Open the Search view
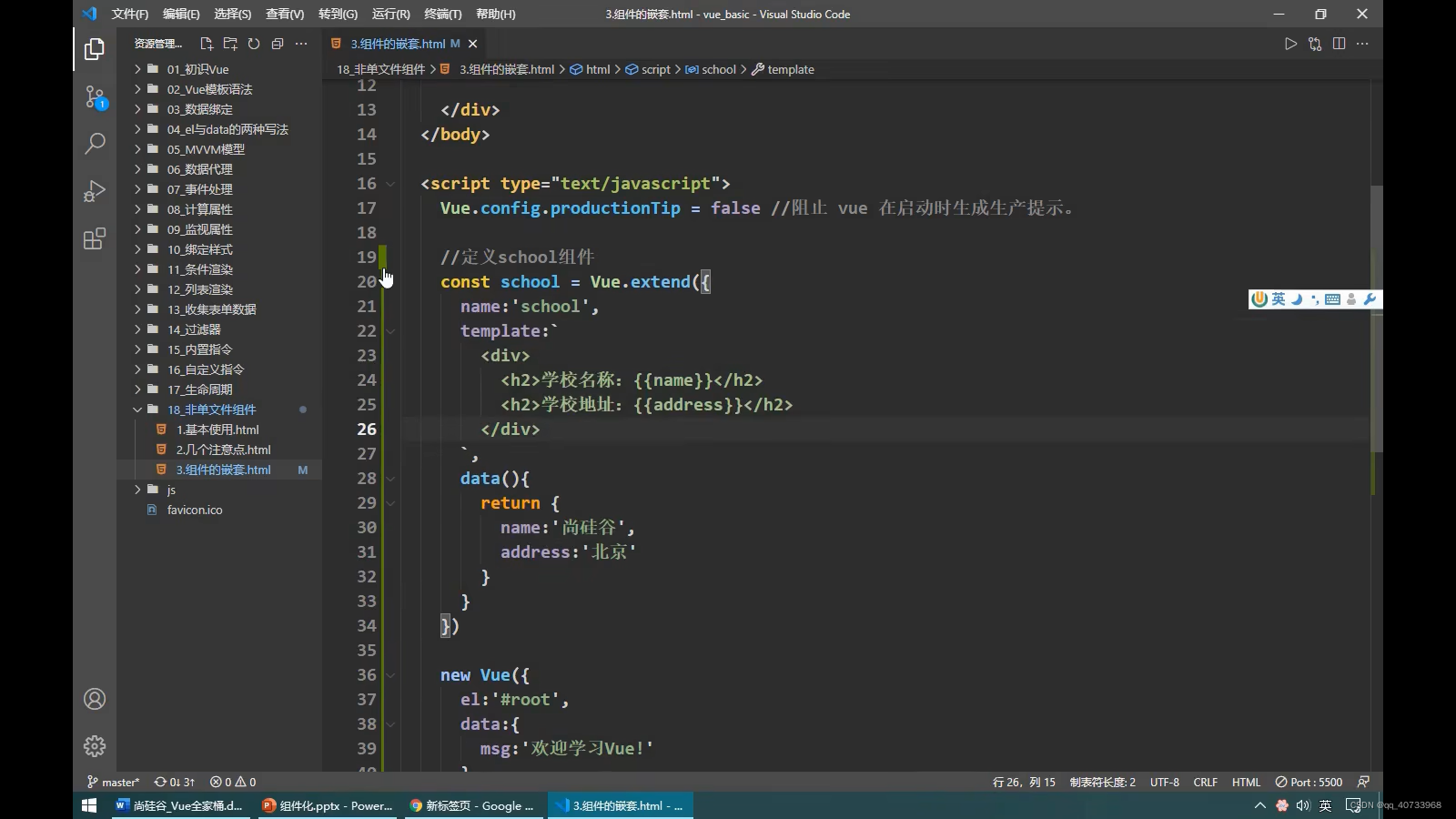This screenshot has height=819, width=1456. pyautogui.click(x=95, y=144)
